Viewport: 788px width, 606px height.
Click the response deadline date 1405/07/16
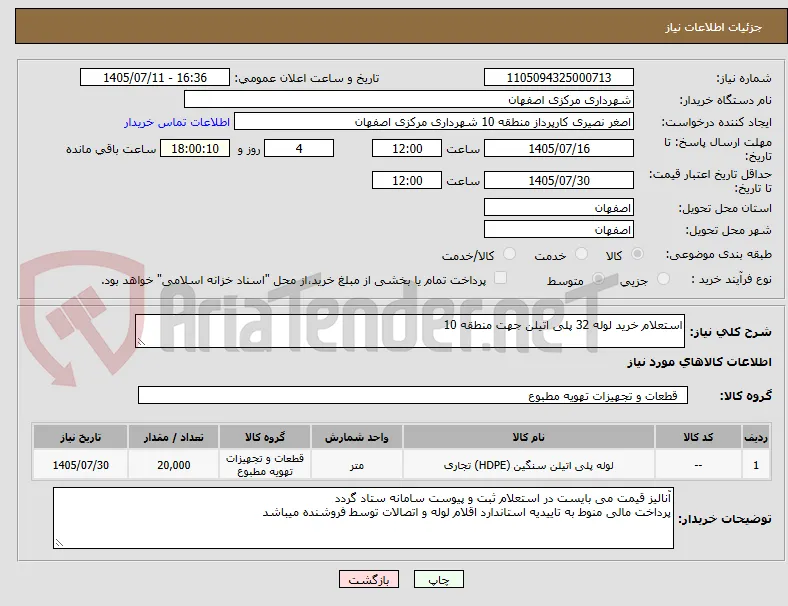pos(559,148)
